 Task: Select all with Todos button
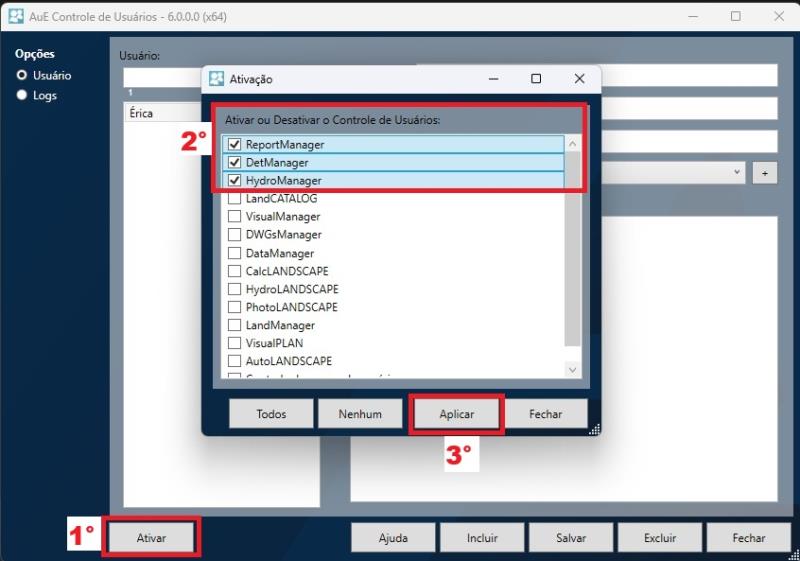point(271,413)
